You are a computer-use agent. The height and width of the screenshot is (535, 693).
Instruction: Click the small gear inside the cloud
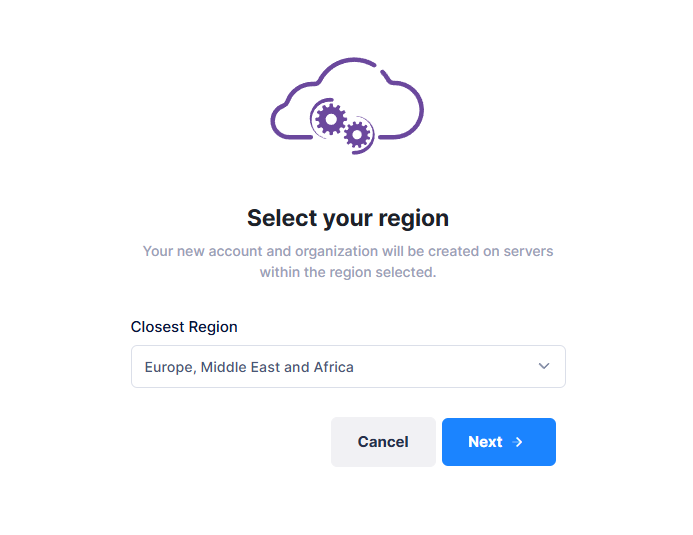click(x=358, y=134)
